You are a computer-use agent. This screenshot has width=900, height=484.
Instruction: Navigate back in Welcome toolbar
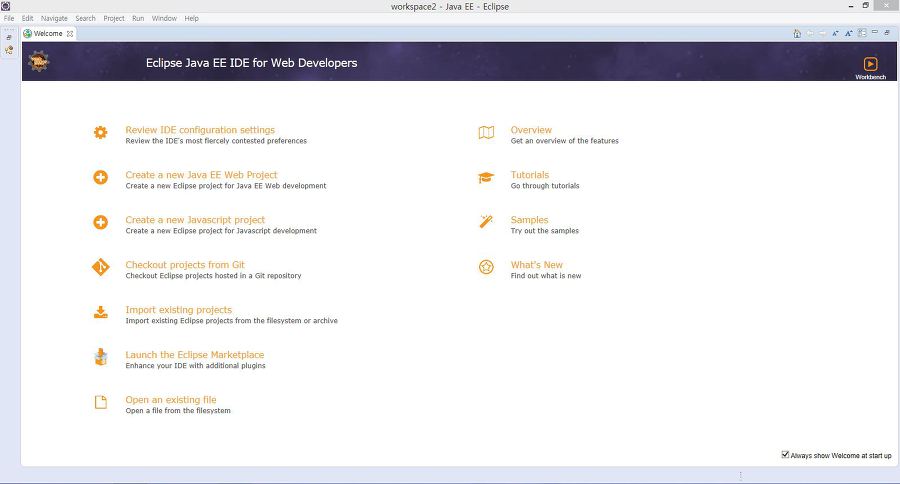[810, 33]
